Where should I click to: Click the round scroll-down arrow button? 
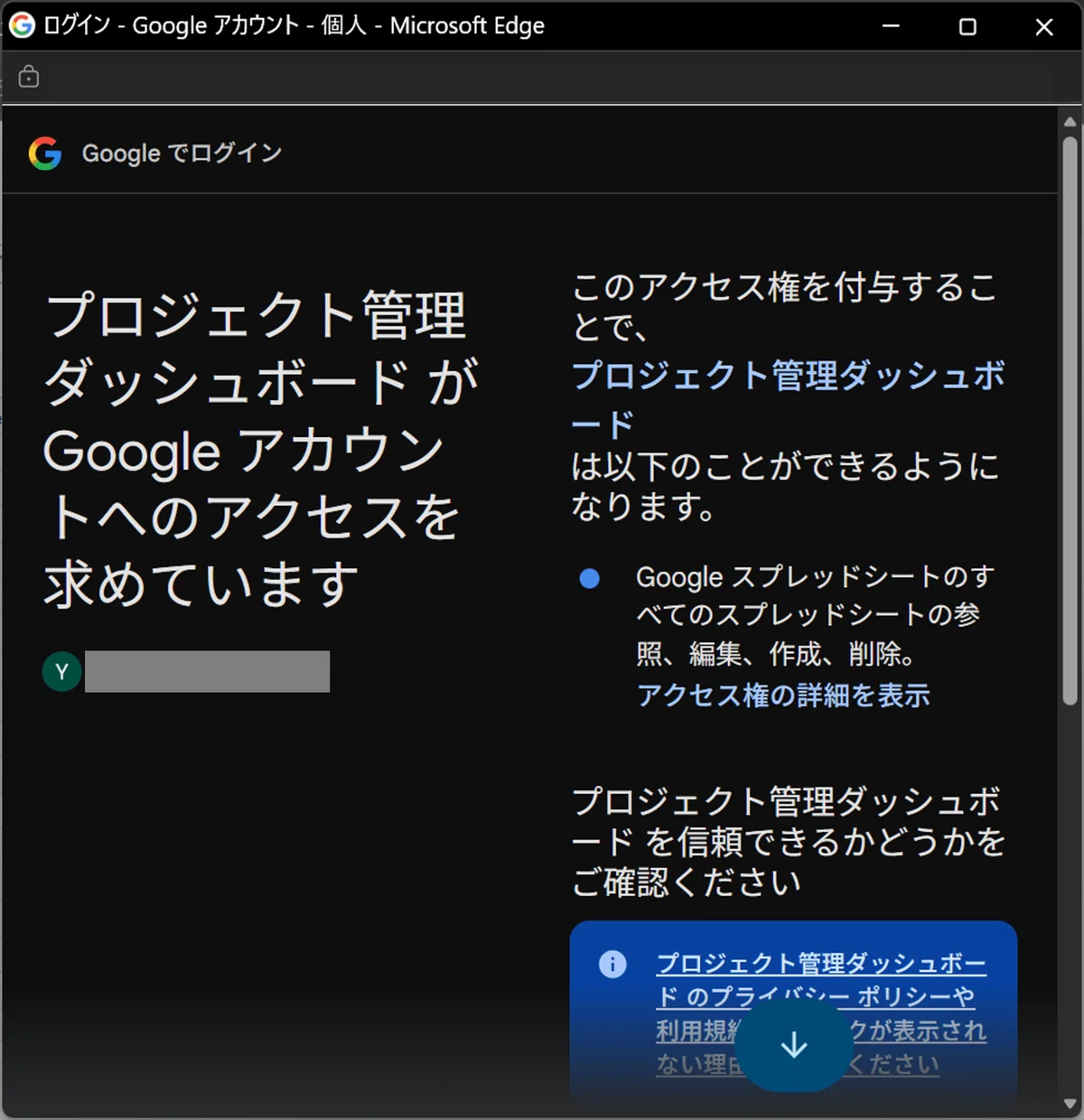pyautogui.click(x=794, y=1045)
